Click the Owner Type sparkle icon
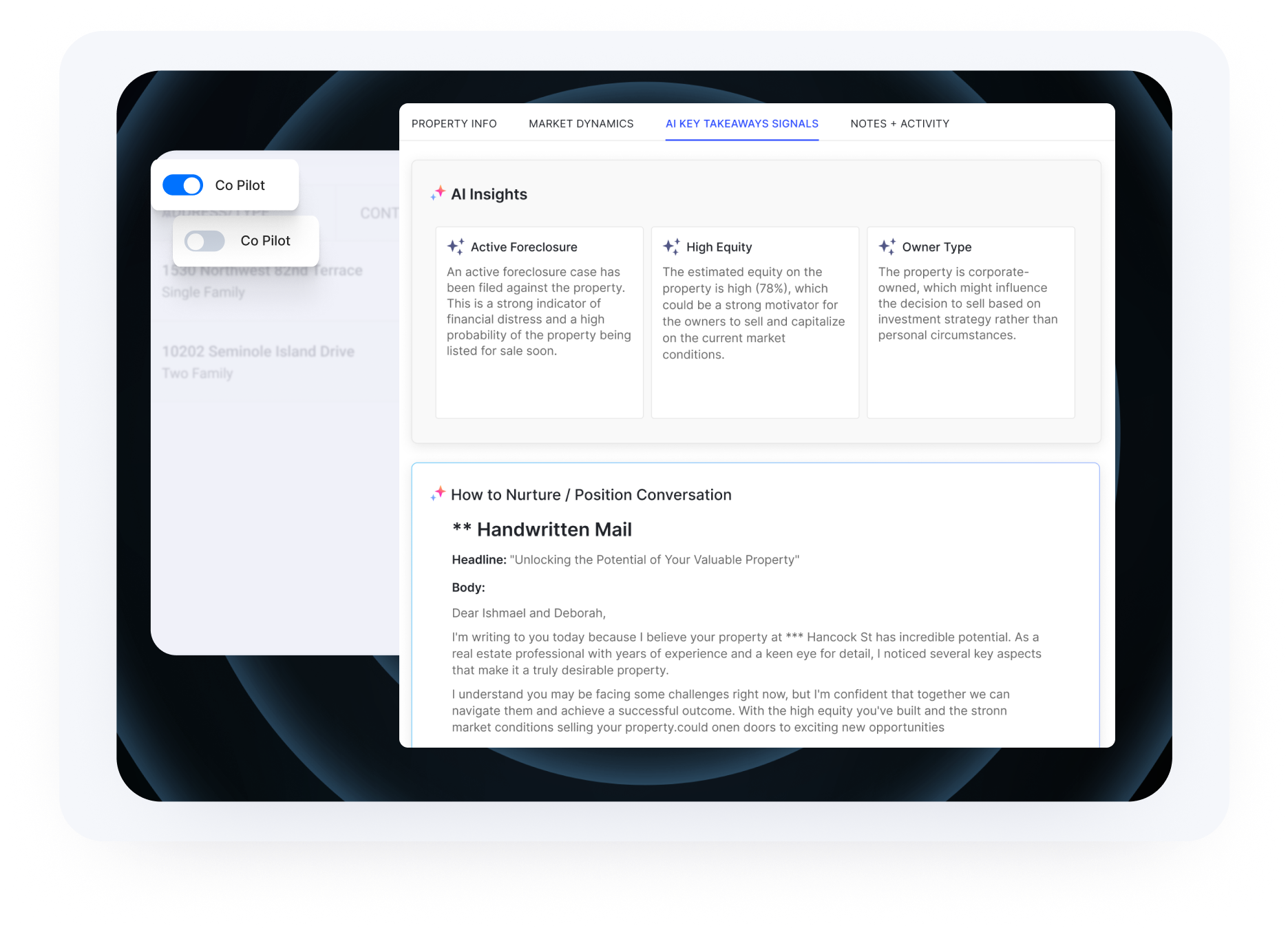This screenshot has height=928, width=1288. pos(887,246)
